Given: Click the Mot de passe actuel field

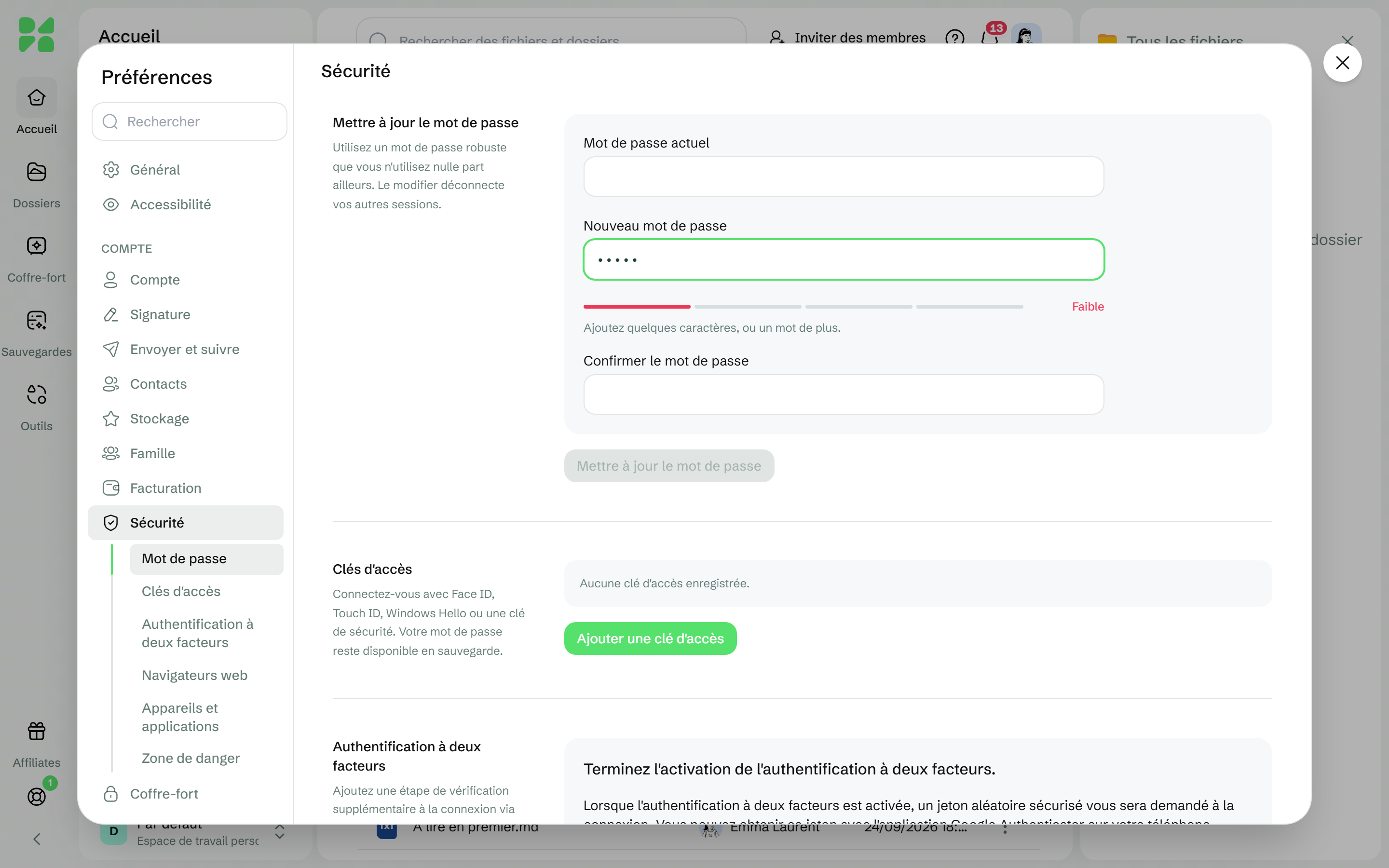Looking at the screenshot, I should pos(844,176).
